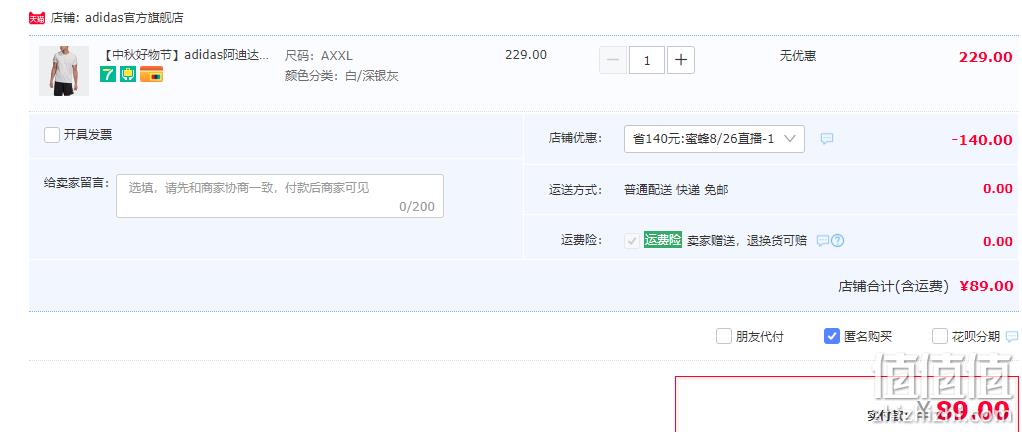Click the 229.00 unit price text

coord(526,55)
